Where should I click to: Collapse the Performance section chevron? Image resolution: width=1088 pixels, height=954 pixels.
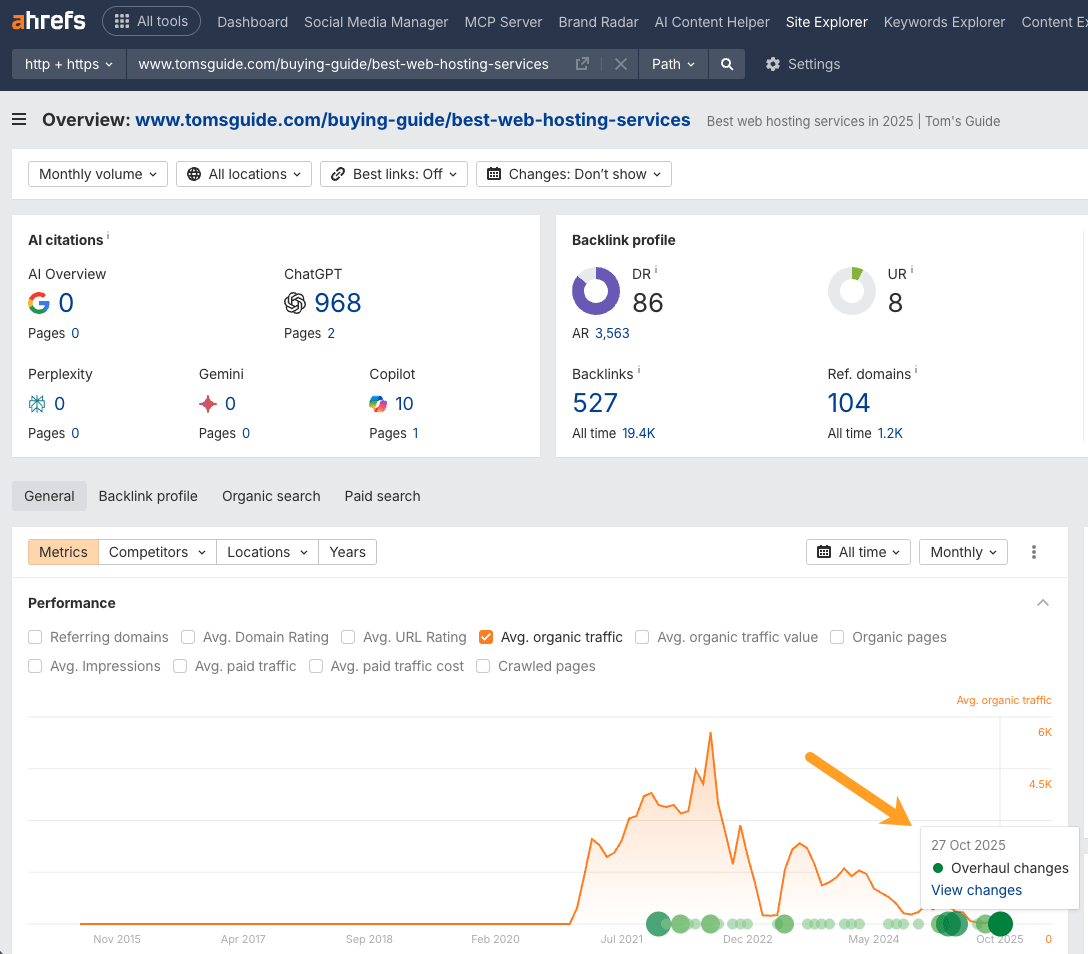[x=1043, y=603]
